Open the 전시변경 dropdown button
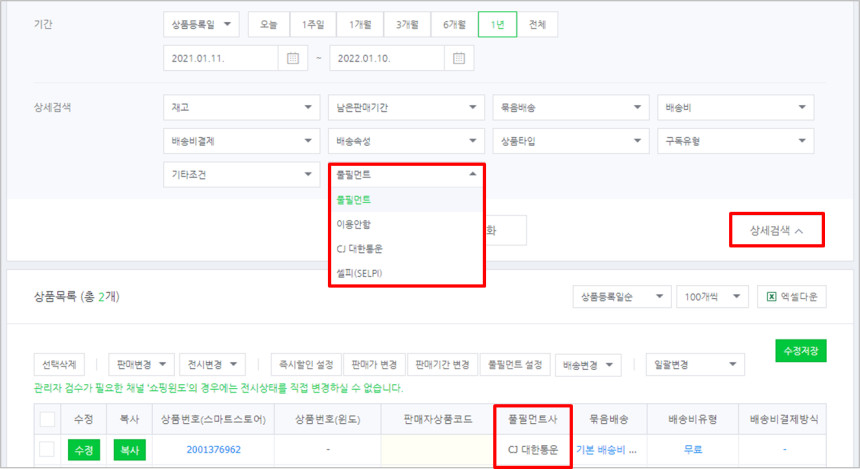 212,365
